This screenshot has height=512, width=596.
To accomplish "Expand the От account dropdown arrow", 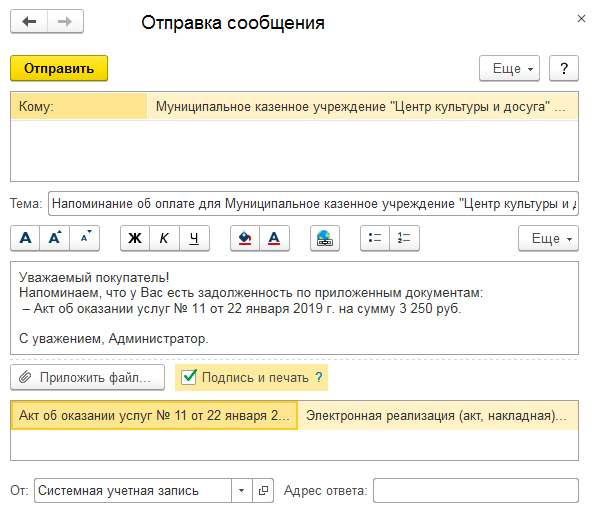I will tap(241, 491).
